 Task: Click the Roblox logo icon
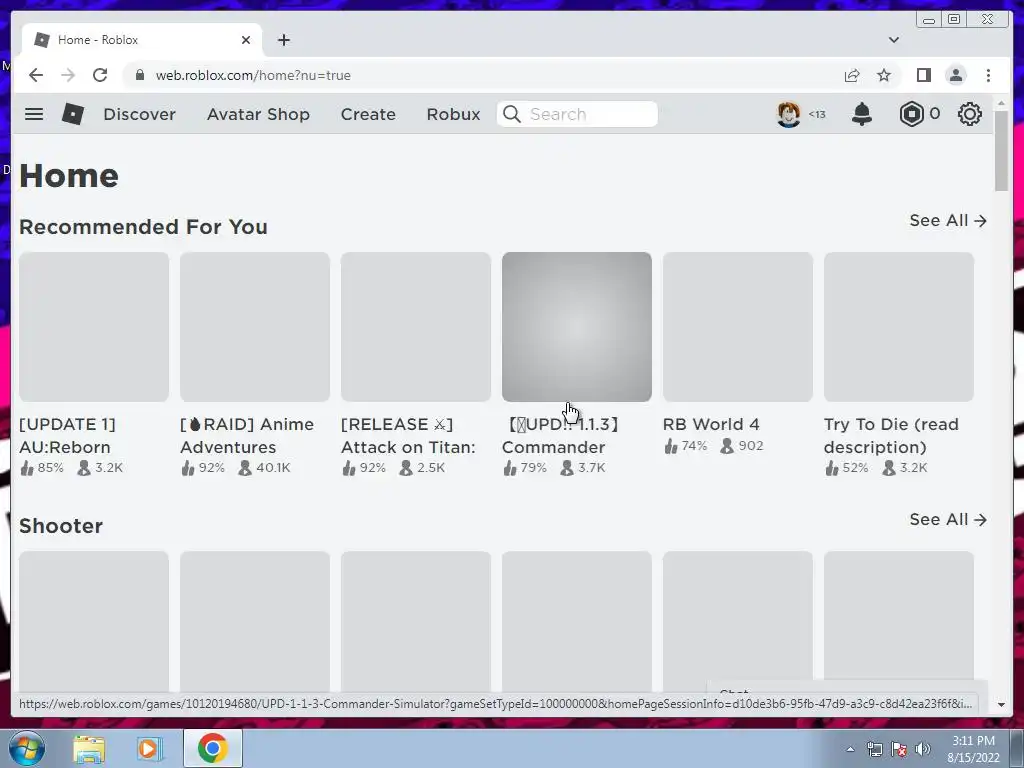[x=72, y=114]
